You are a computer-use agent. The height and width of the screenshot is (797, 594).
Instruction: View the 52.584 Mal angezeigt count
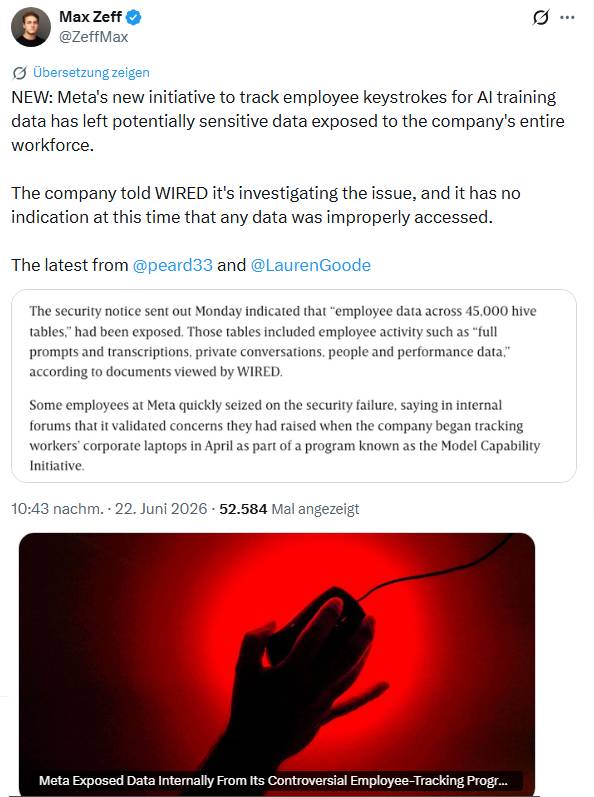pyautogui.click(x=289, y=509)
